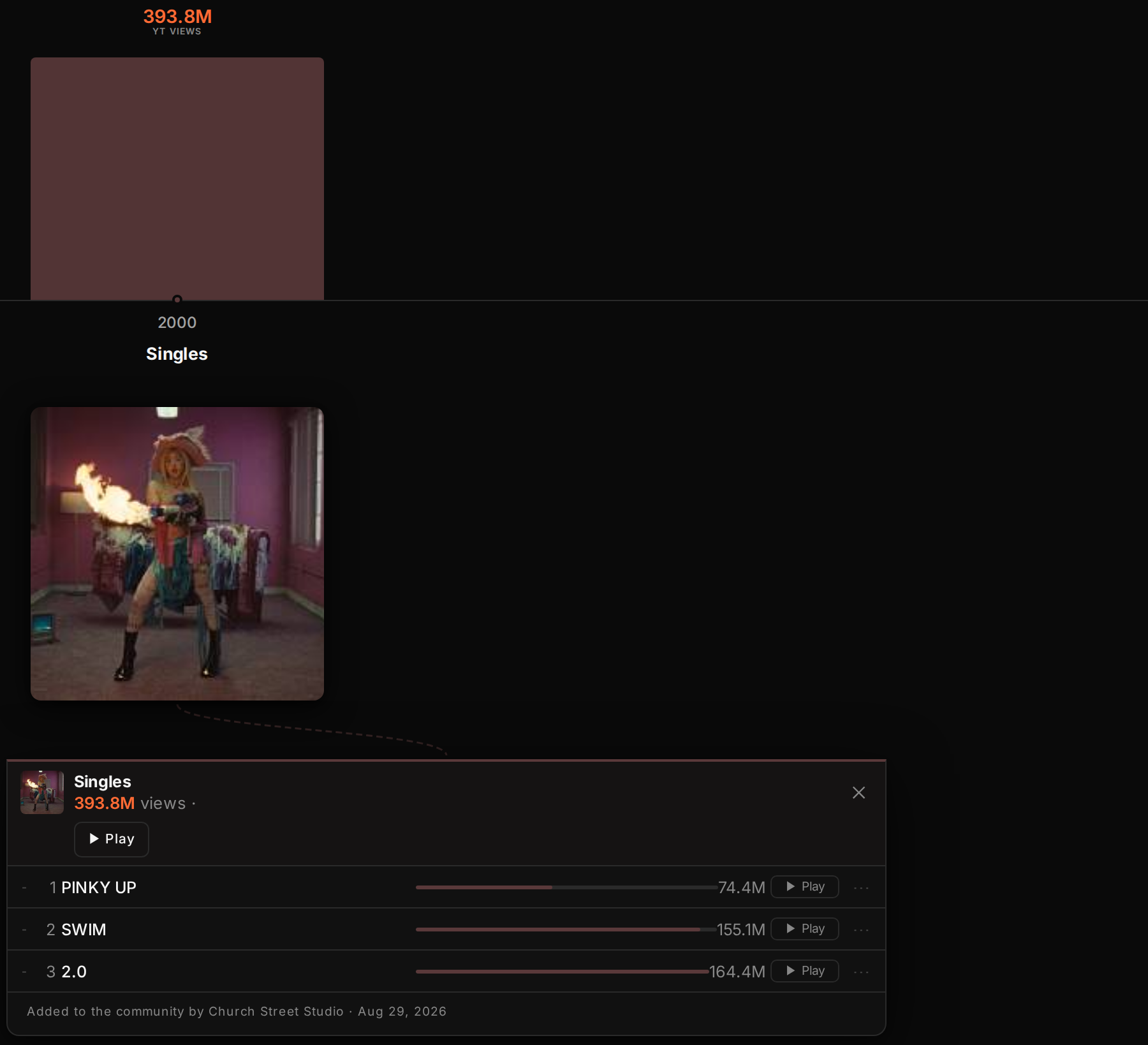Open more options for SWIM
This screenshot has width=1148, height=1045.
[x=861, y=930]
